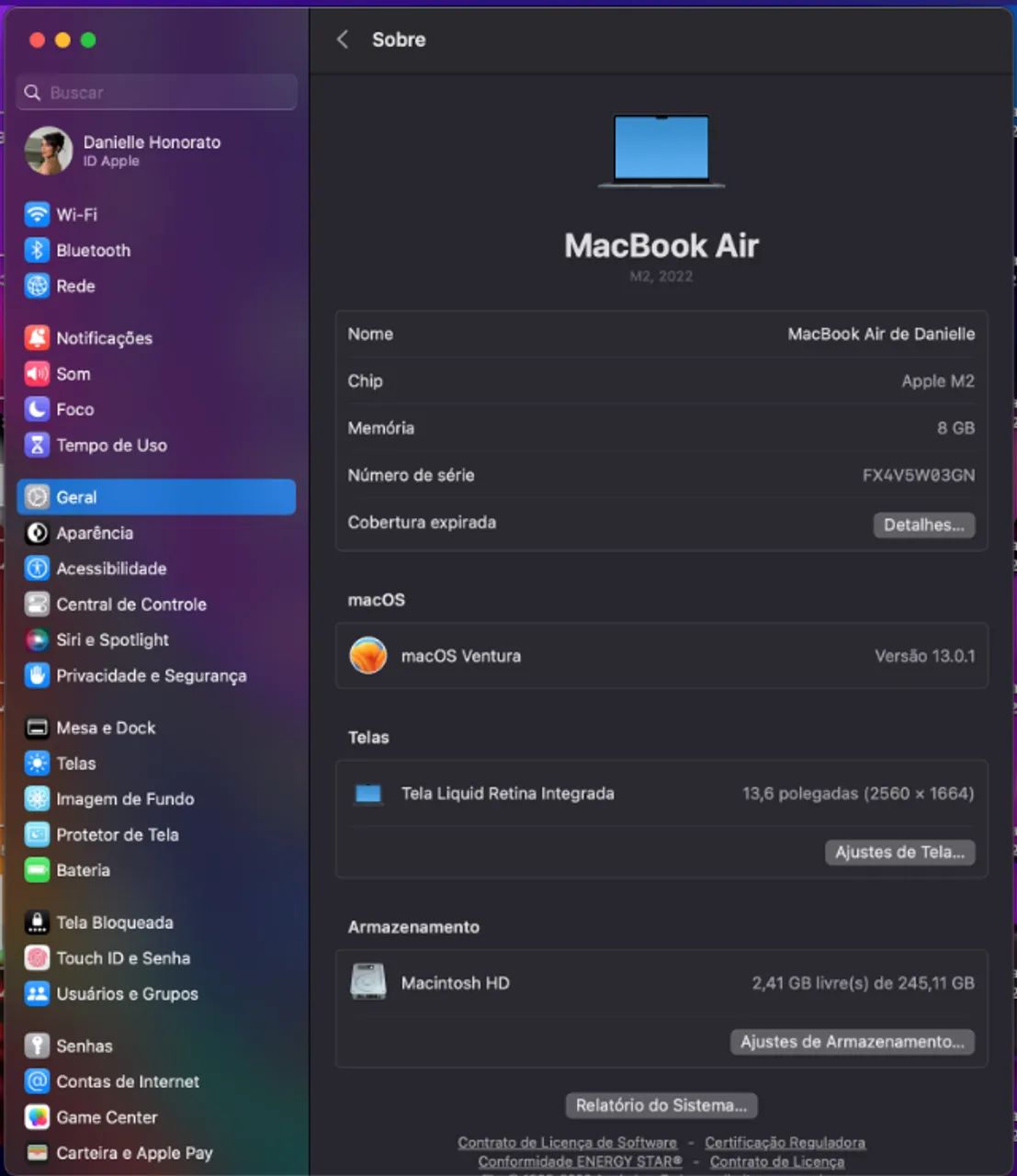1017x1176 pixels.
Task: Click the Macintosh HD drive icon
Action: [x=368, y=982]
